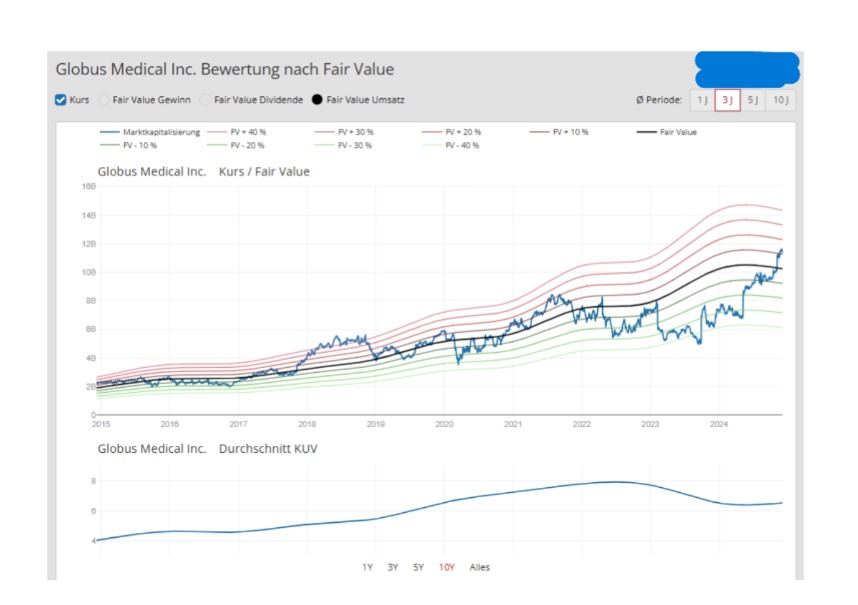Screen dimensions: 858x605
Task: Toggle the FV - 20 % legend series
Action: [x=236, y=145]
